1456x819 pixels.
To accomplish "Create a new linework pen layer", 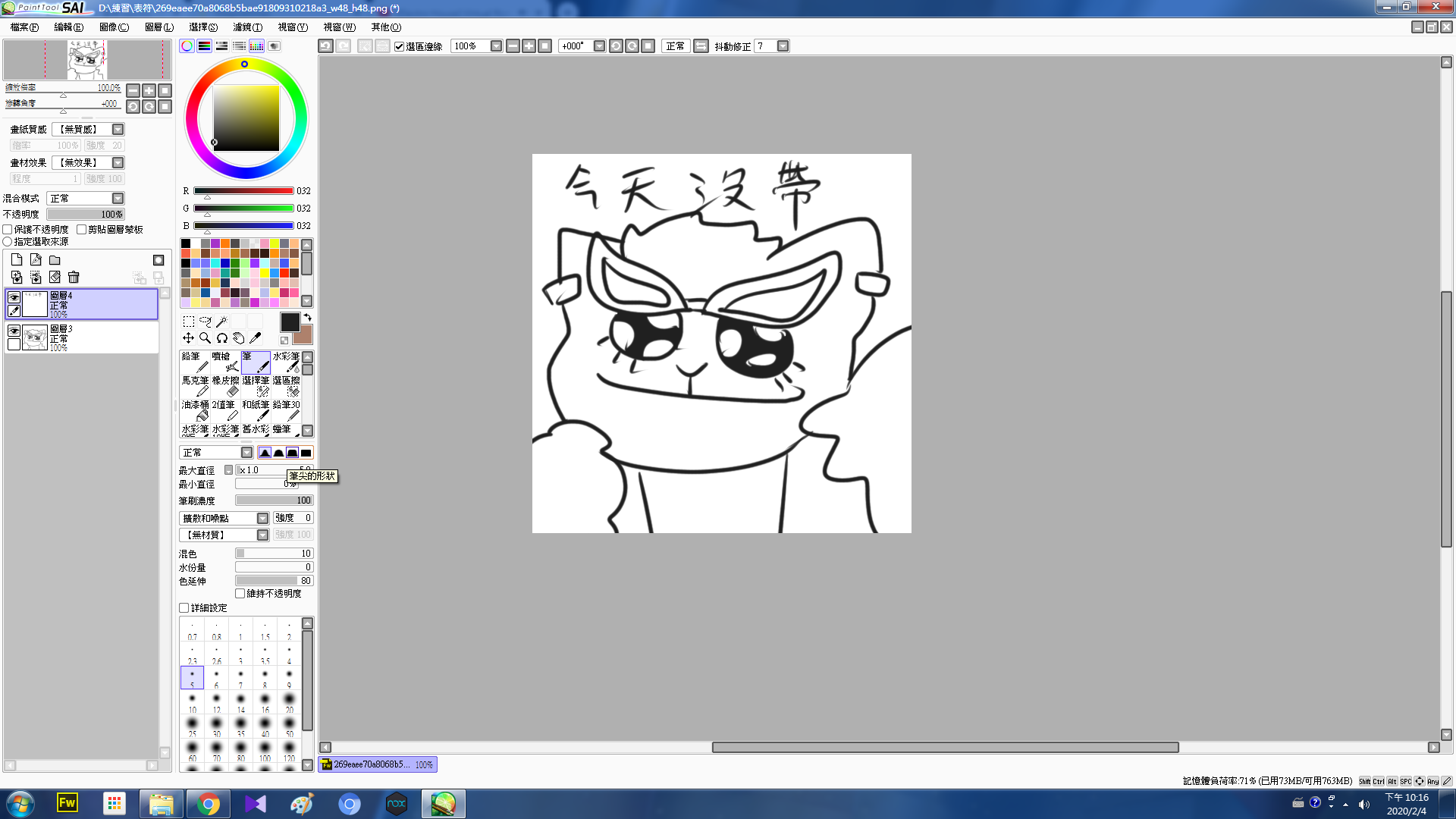I will point(36,259).
